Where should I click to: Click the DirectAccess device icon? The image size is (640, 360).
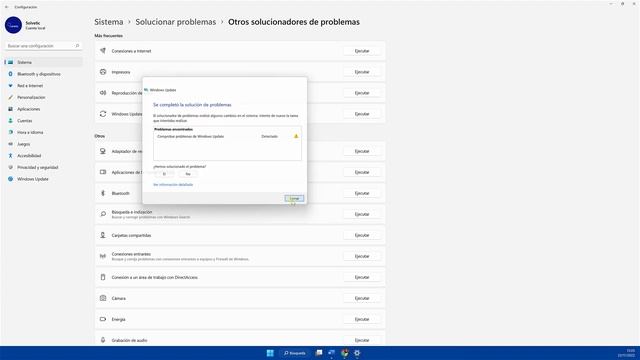[x=103, y=277]
